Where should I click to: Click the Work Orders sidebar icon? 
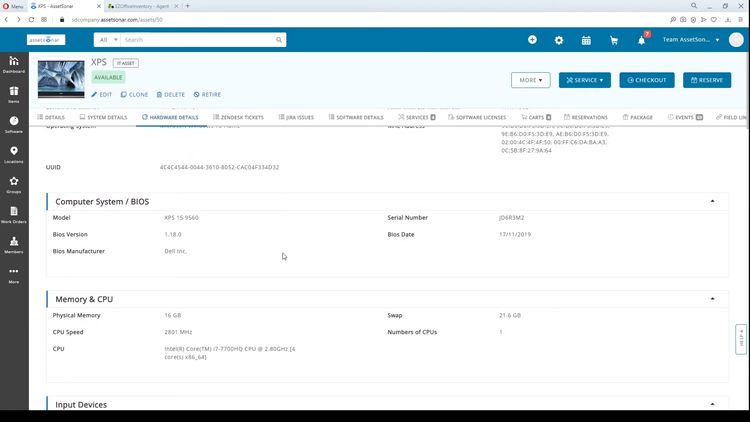(x=14, y=215)
